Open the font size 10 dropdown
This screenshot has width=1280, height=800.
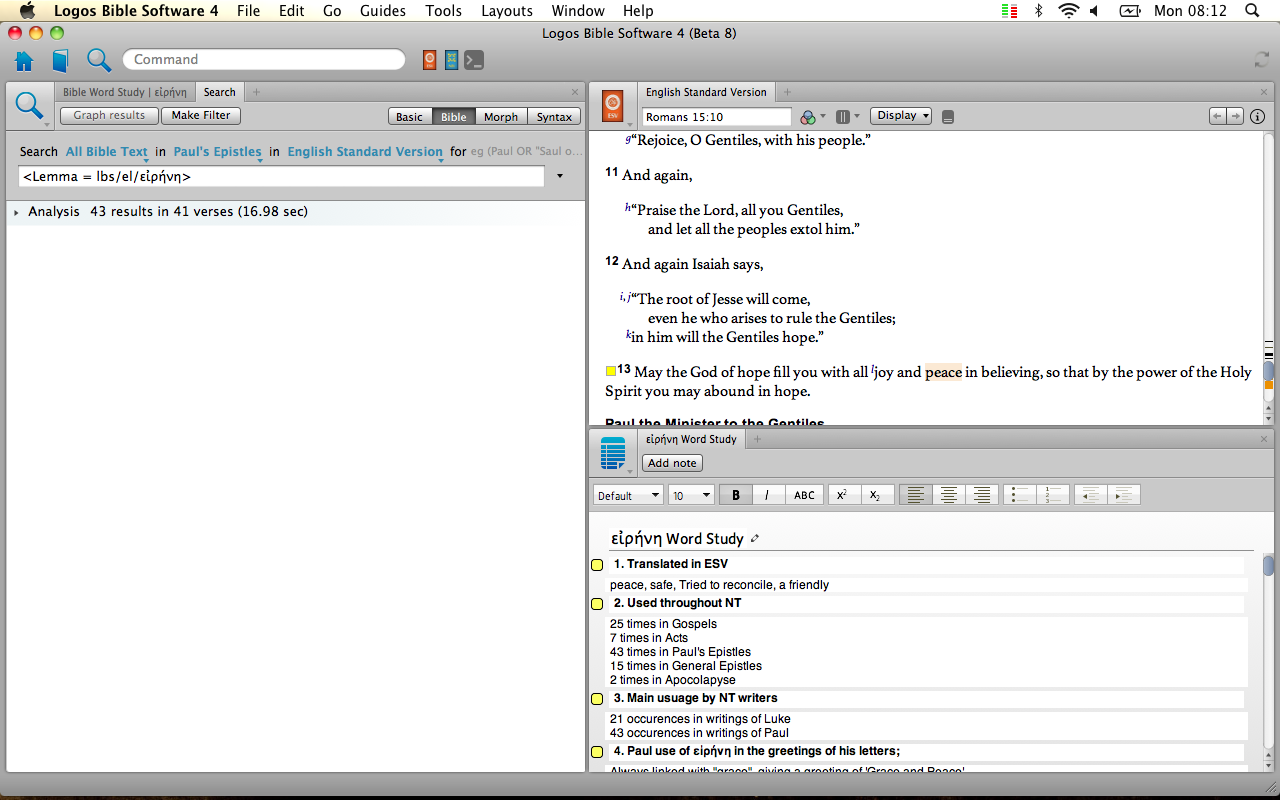click(x=691, y=495)
